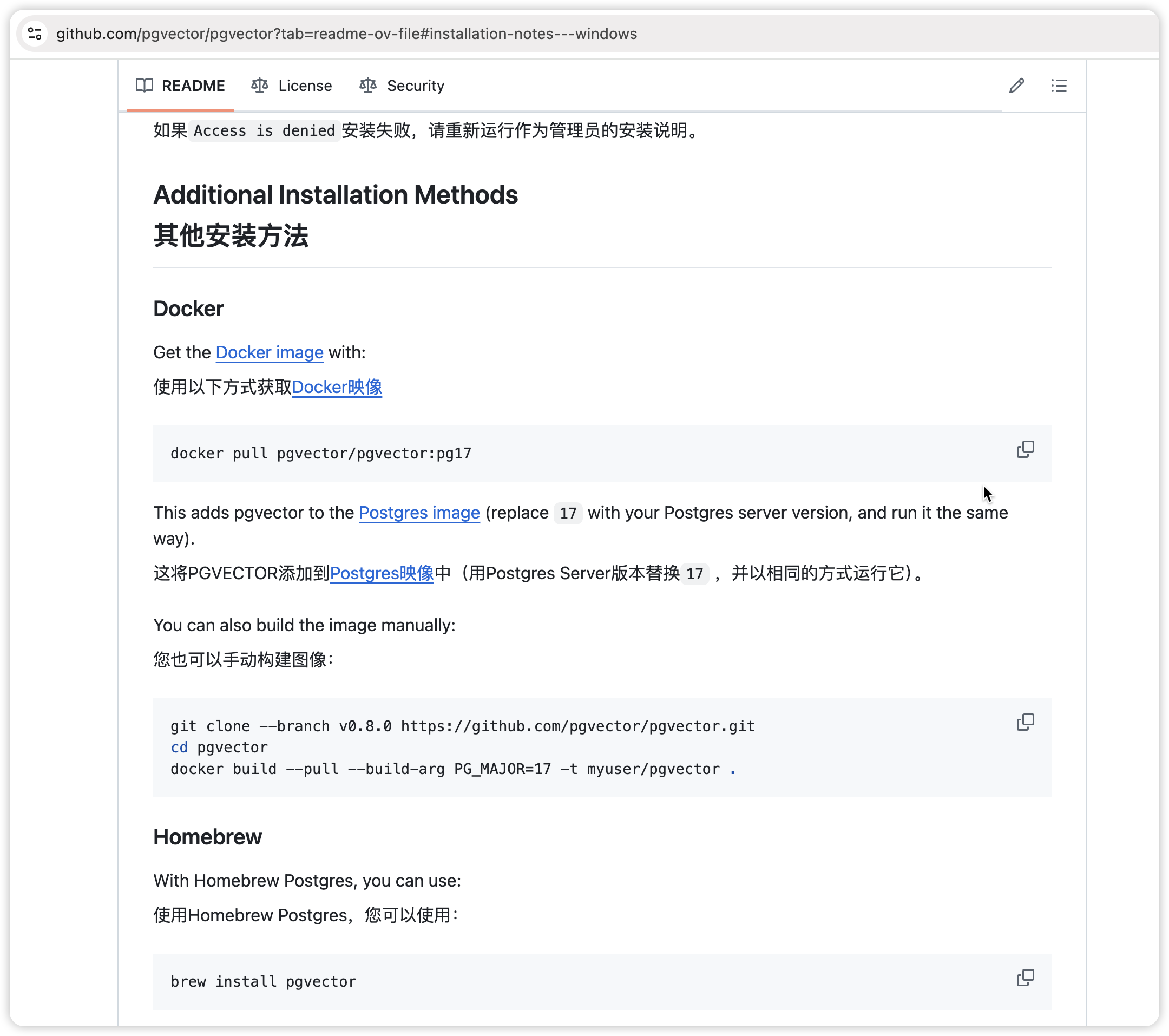
Task: Open the English 'Postgres image' link
Action: tap(419, 513)
